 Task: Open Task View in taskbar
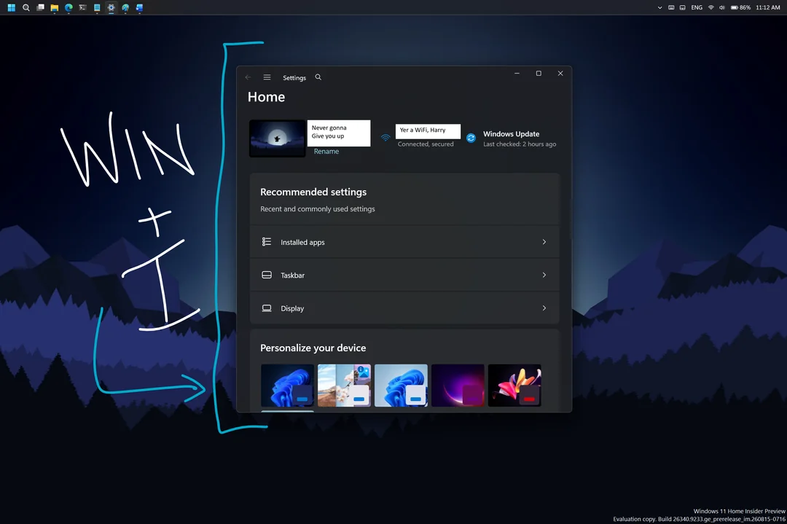click(x=40, y=8)
